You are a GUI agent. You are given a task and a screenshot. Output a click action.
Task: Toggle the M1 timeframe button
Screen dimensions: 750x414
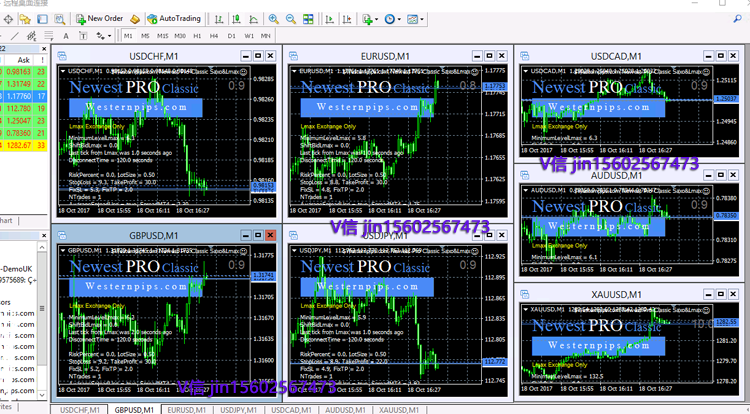(128, 36)
